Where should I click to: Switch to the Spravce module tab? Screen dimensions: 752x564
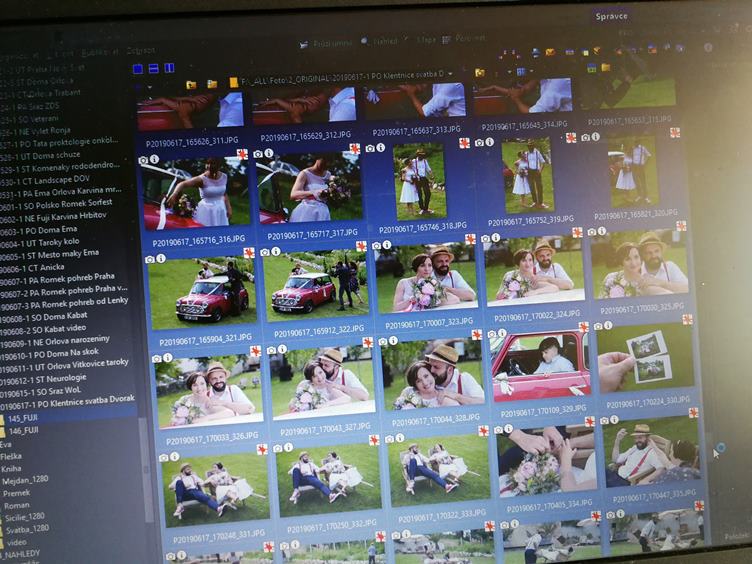click(611, 16)
